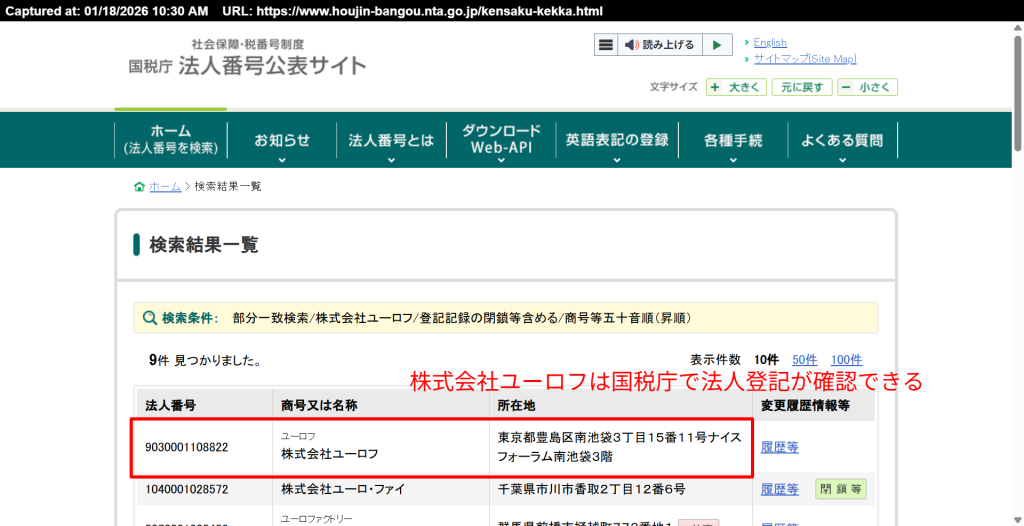The width and height of the screenshot is (1024, 526).
Task: Switch the site to English
Action: [x=770, y=42]
